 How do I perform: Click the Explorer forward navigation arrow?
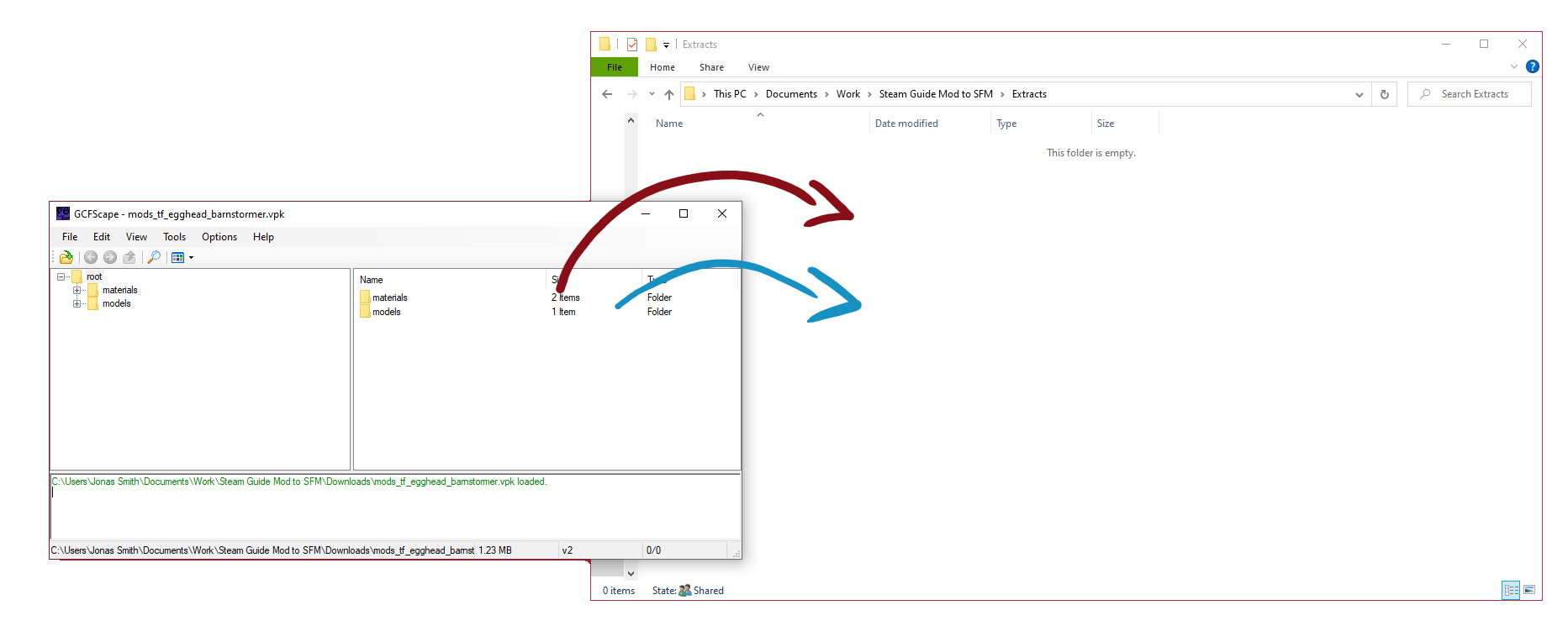click(x=631, y=94)
